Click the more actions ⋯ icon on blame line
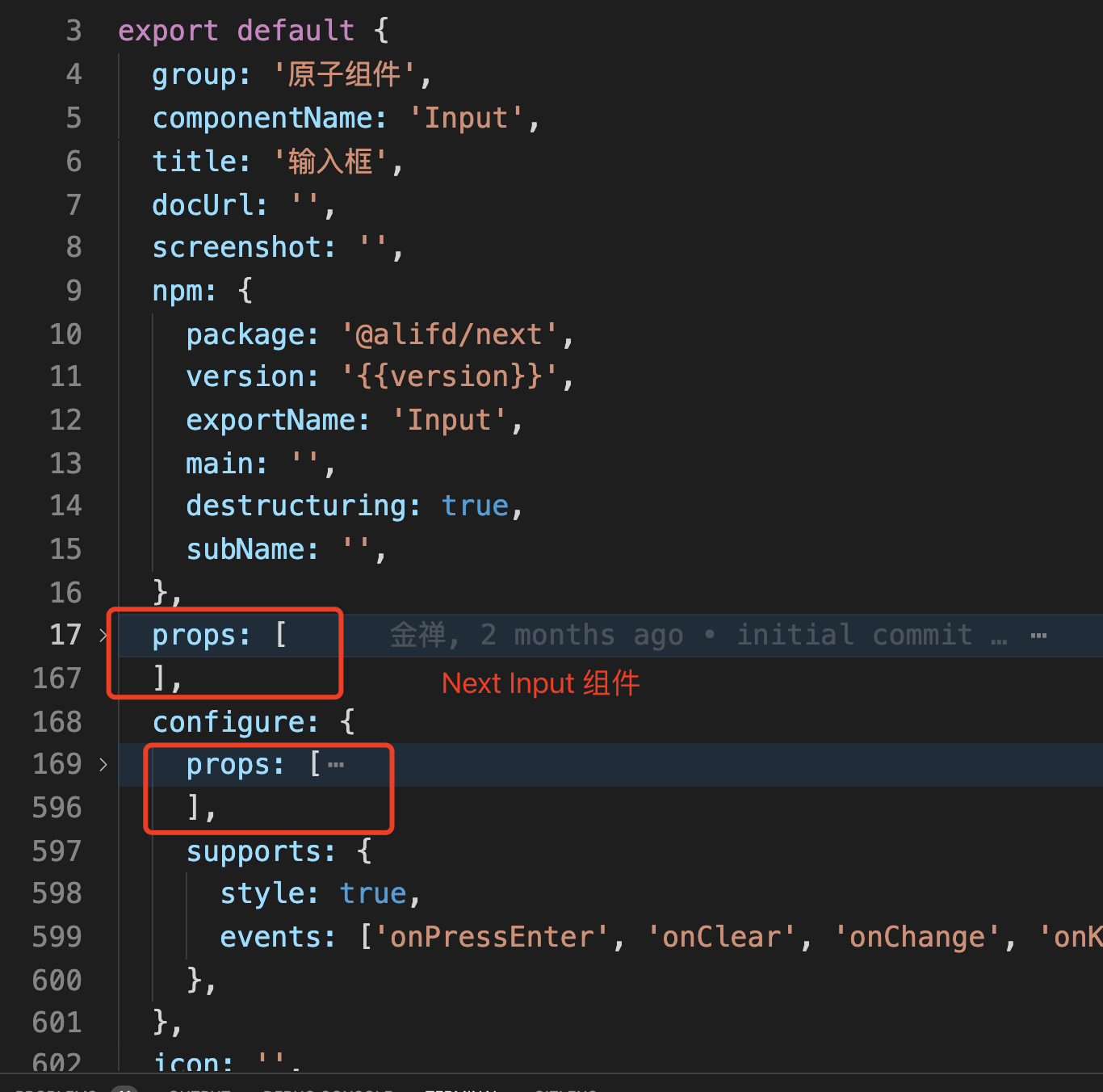 click(x=1038, y=635)
